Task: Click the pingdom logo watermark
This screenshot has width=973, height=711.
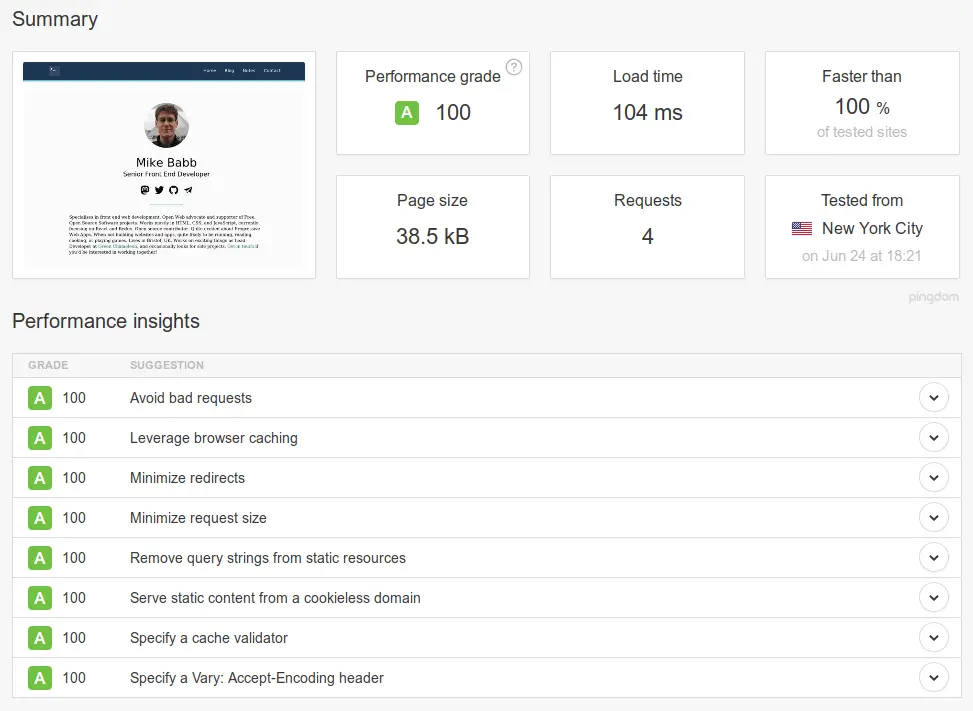Action: 933,297
